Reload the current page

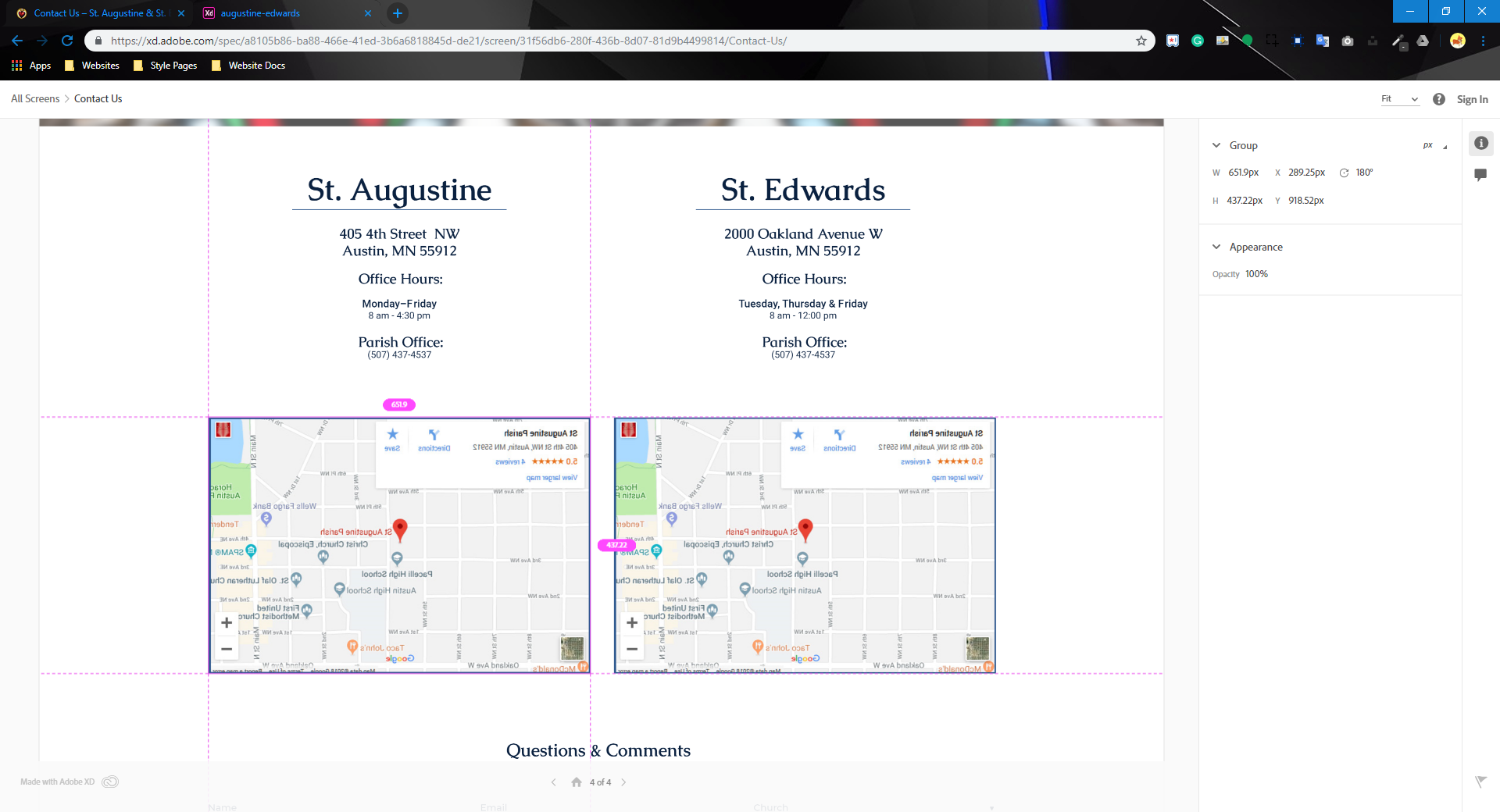[67, 41]
